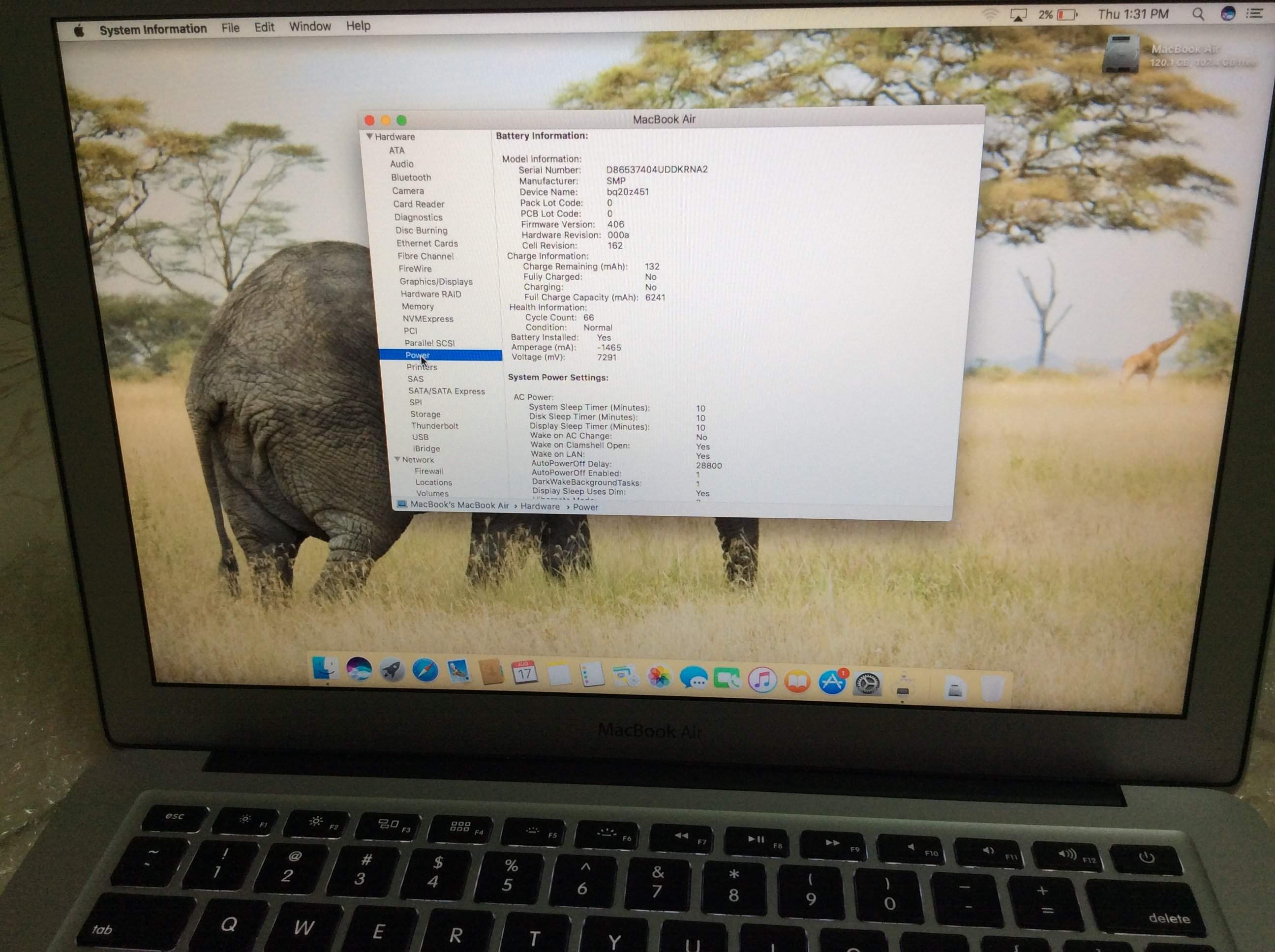Click the Wi-Fi status icon

tap(990, 15)
